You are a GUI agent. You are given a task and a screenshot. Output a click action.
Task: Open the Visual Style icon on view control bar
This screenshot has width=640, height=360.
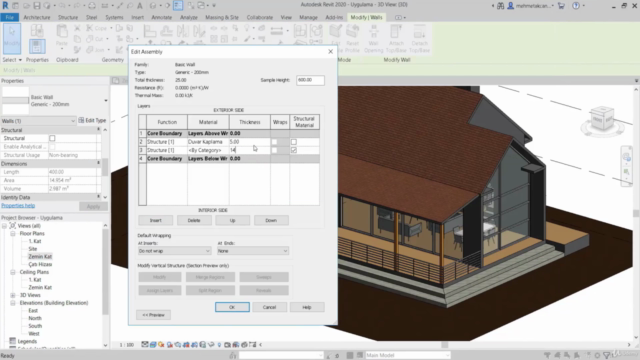point(153,344)
